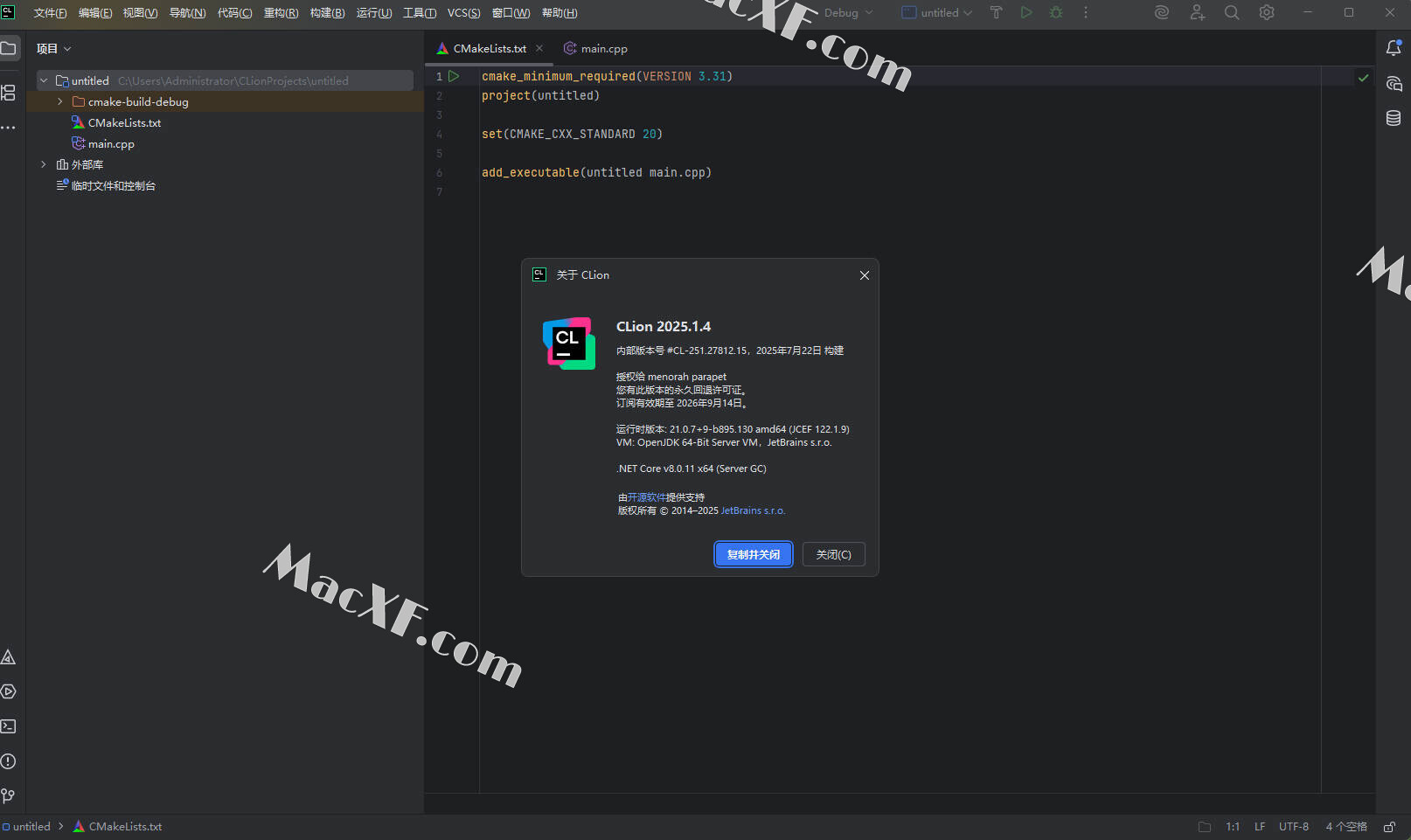Click the About dialog CLion logo
Viewport: 1411px width, 840px height.
[569, 344]
